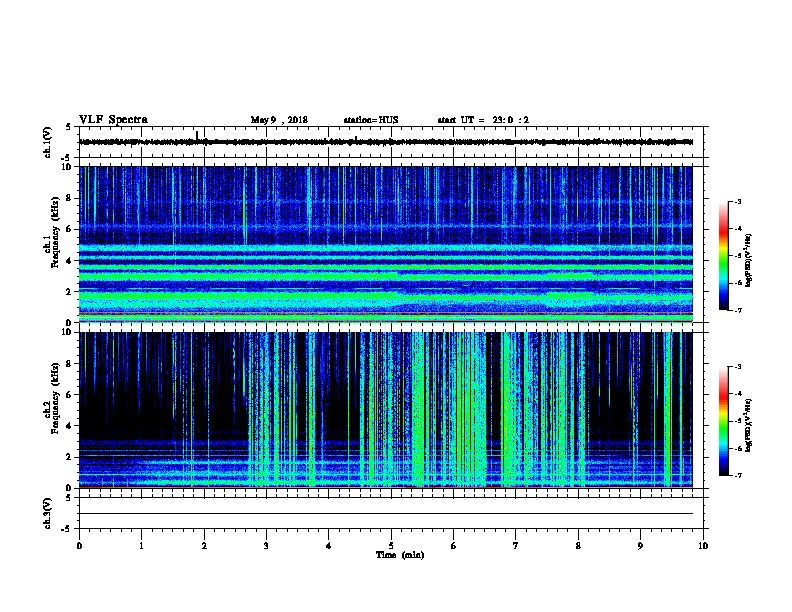Image resolution: width=792 pixels, height=612 pixels.
Task: Click the "8" kHz tick on ch.2 axis
Action: click(70, 364)
